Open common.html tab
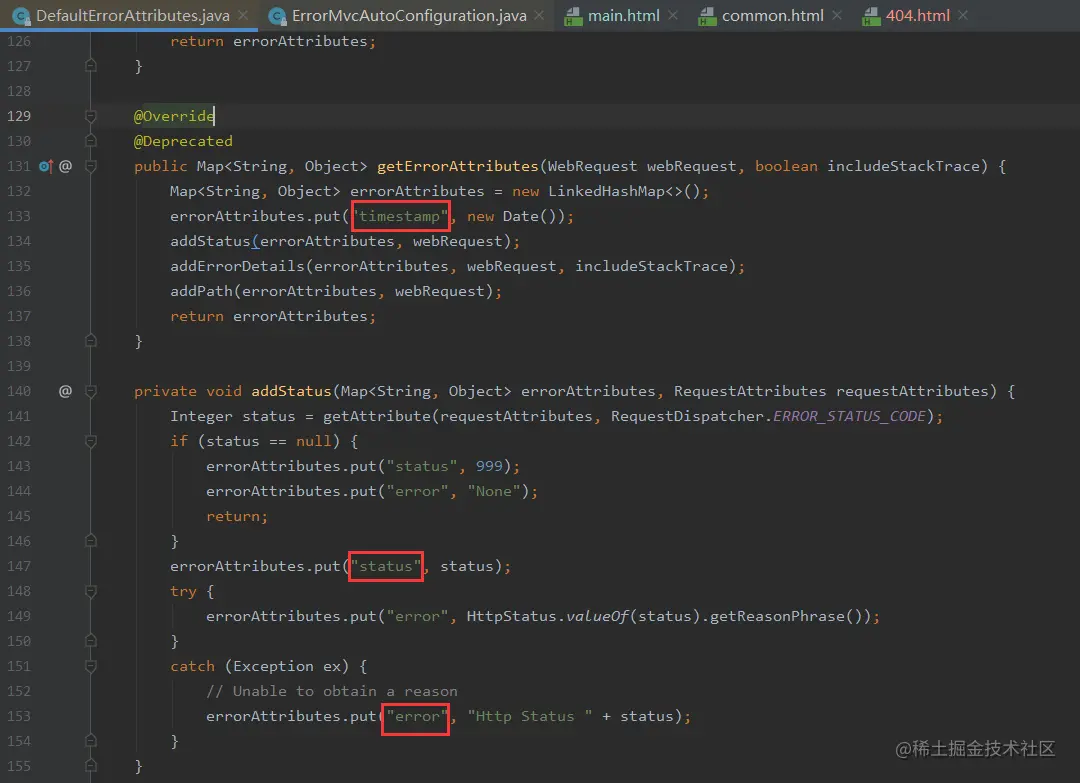Screen dimensions: 1080x783 [x=772, y=15]
